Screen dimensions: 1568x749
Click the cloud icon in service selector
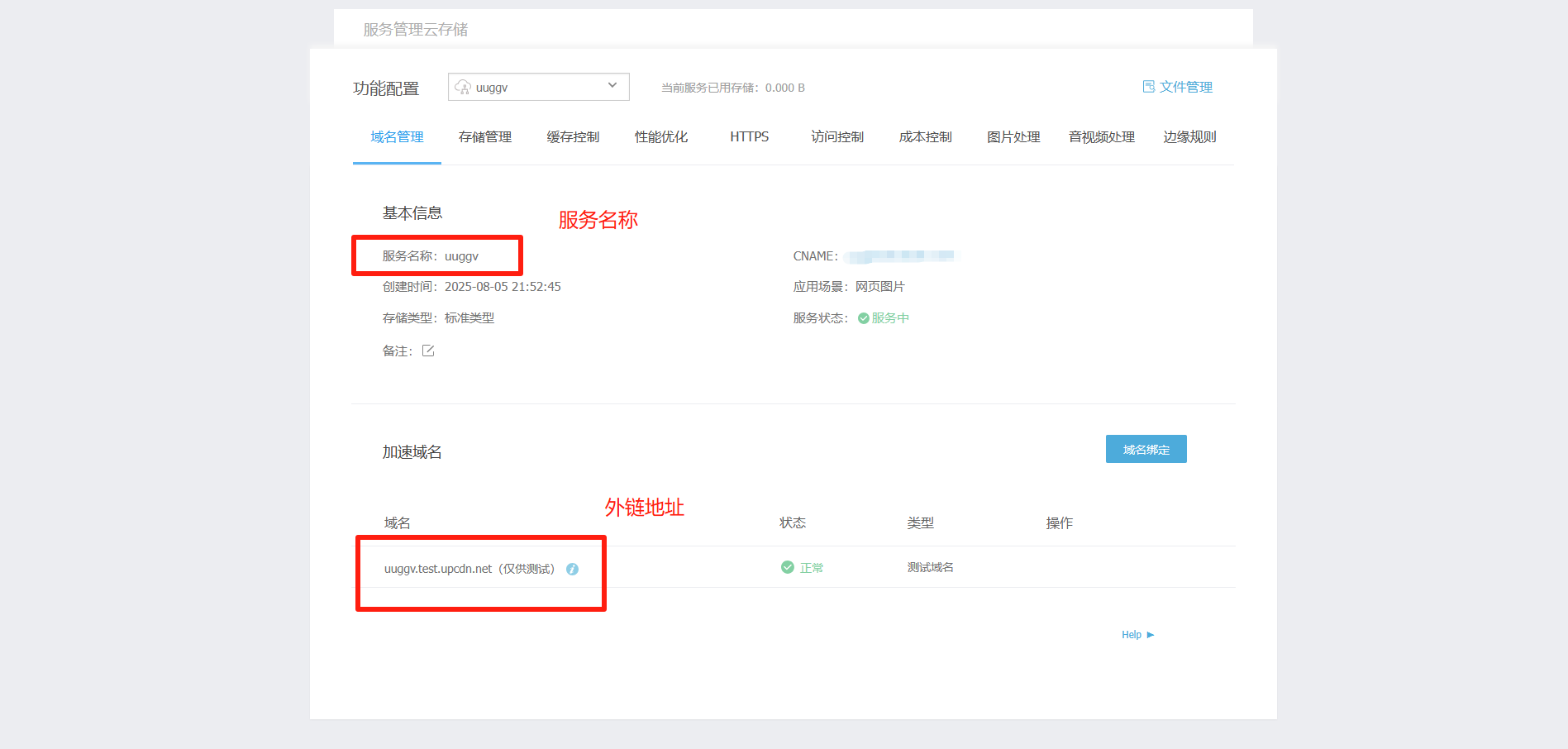(x=463, y=88)
